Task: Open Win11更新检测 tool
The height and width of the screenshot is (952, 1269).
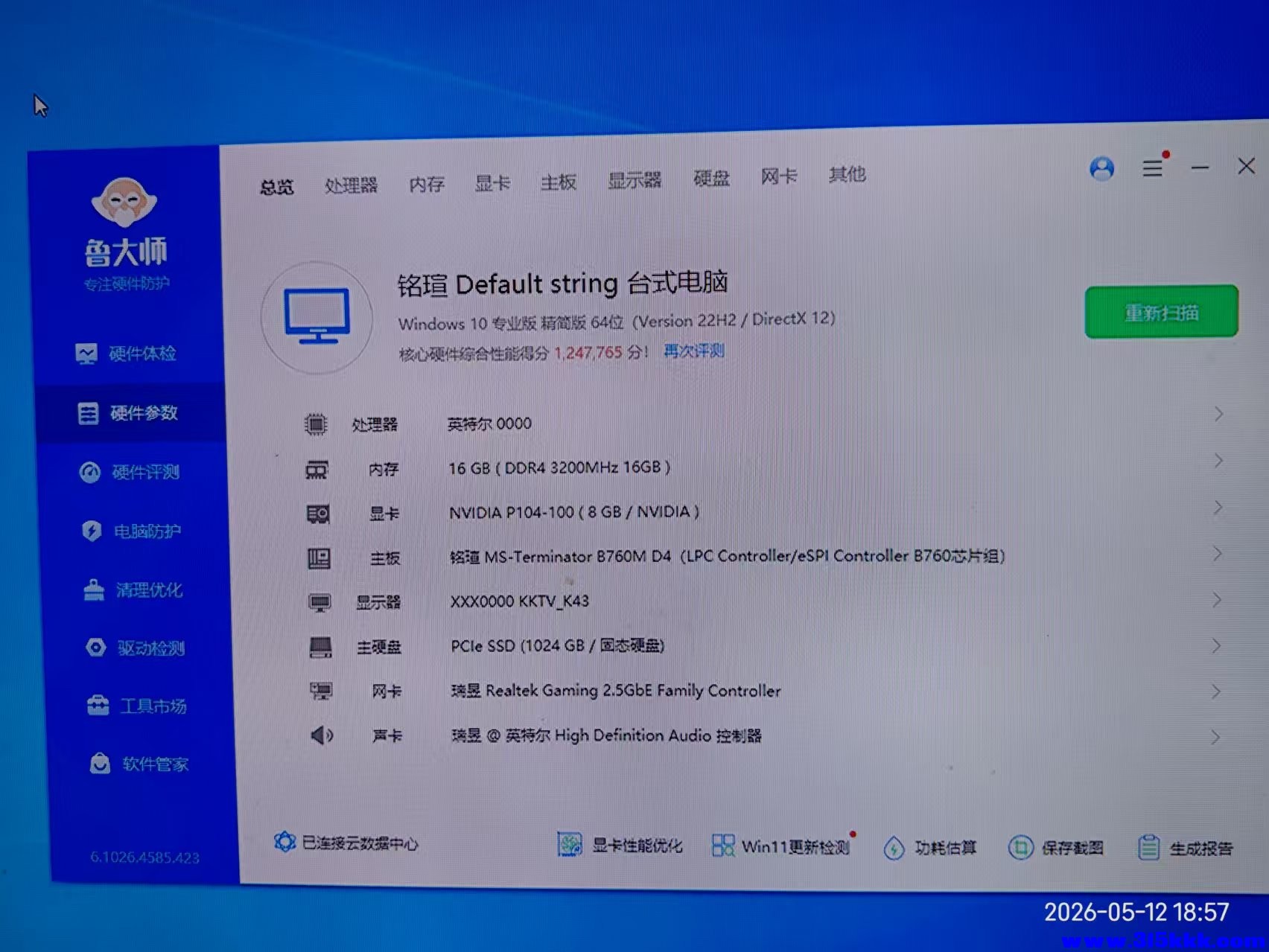Action: tap(782, 846)
